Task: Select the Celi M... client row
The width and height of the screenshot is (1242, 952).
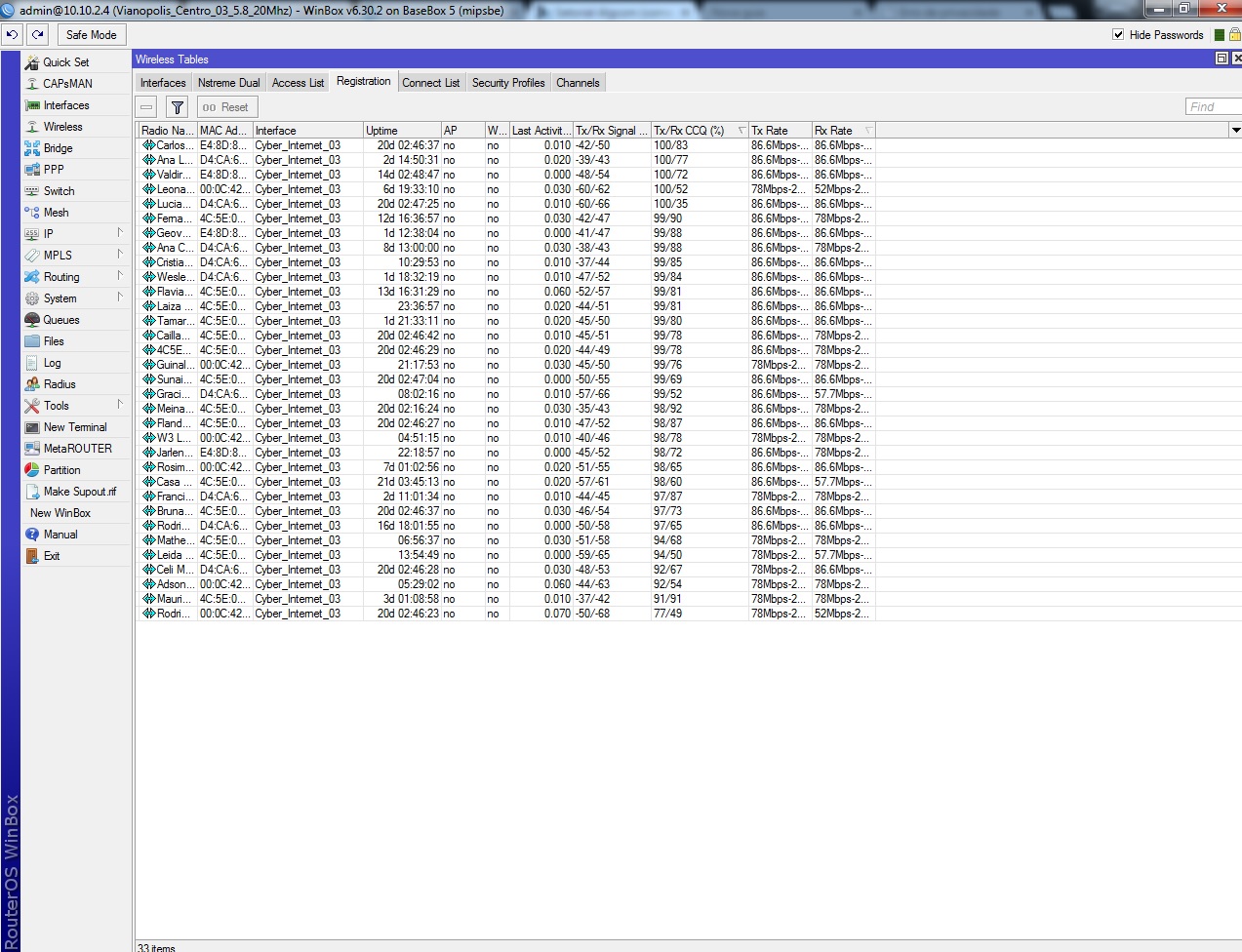Action: 506,570
